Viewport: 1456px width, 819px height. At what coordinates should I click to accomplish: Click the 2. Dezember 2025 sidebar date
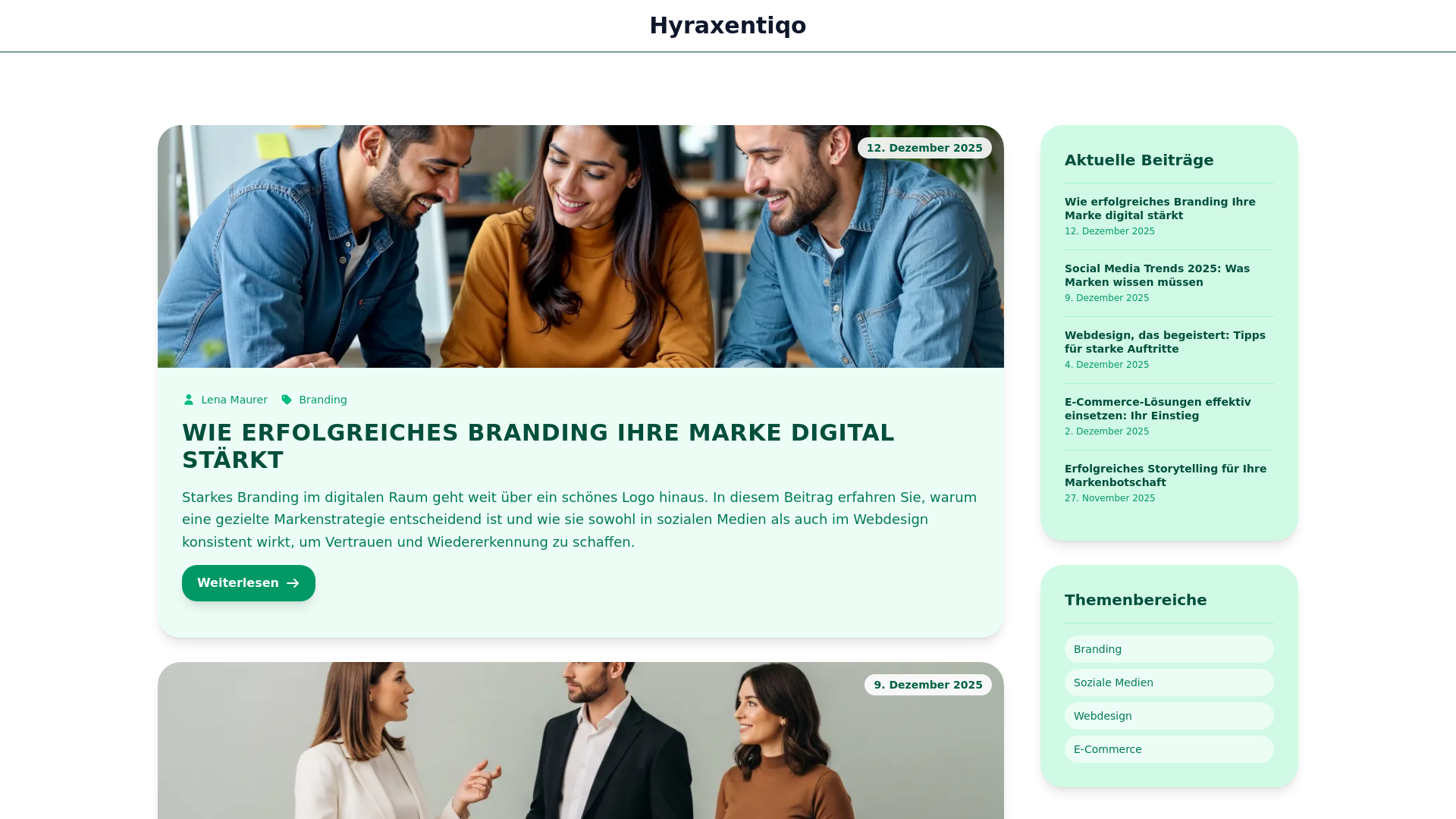(x=1106, y=431)
